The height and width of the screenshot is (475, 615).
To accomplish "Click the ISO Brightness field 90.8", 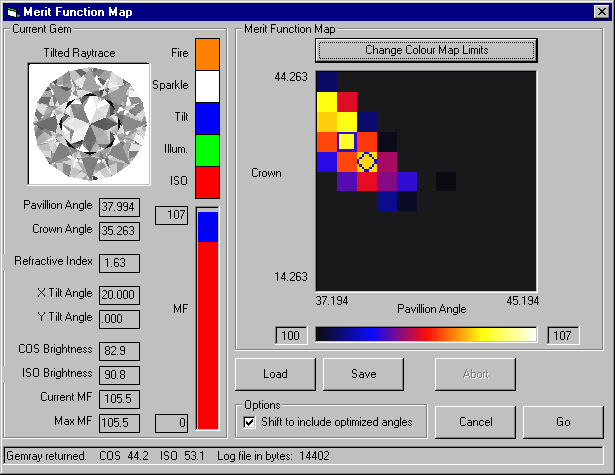I will tap(119, 375).
